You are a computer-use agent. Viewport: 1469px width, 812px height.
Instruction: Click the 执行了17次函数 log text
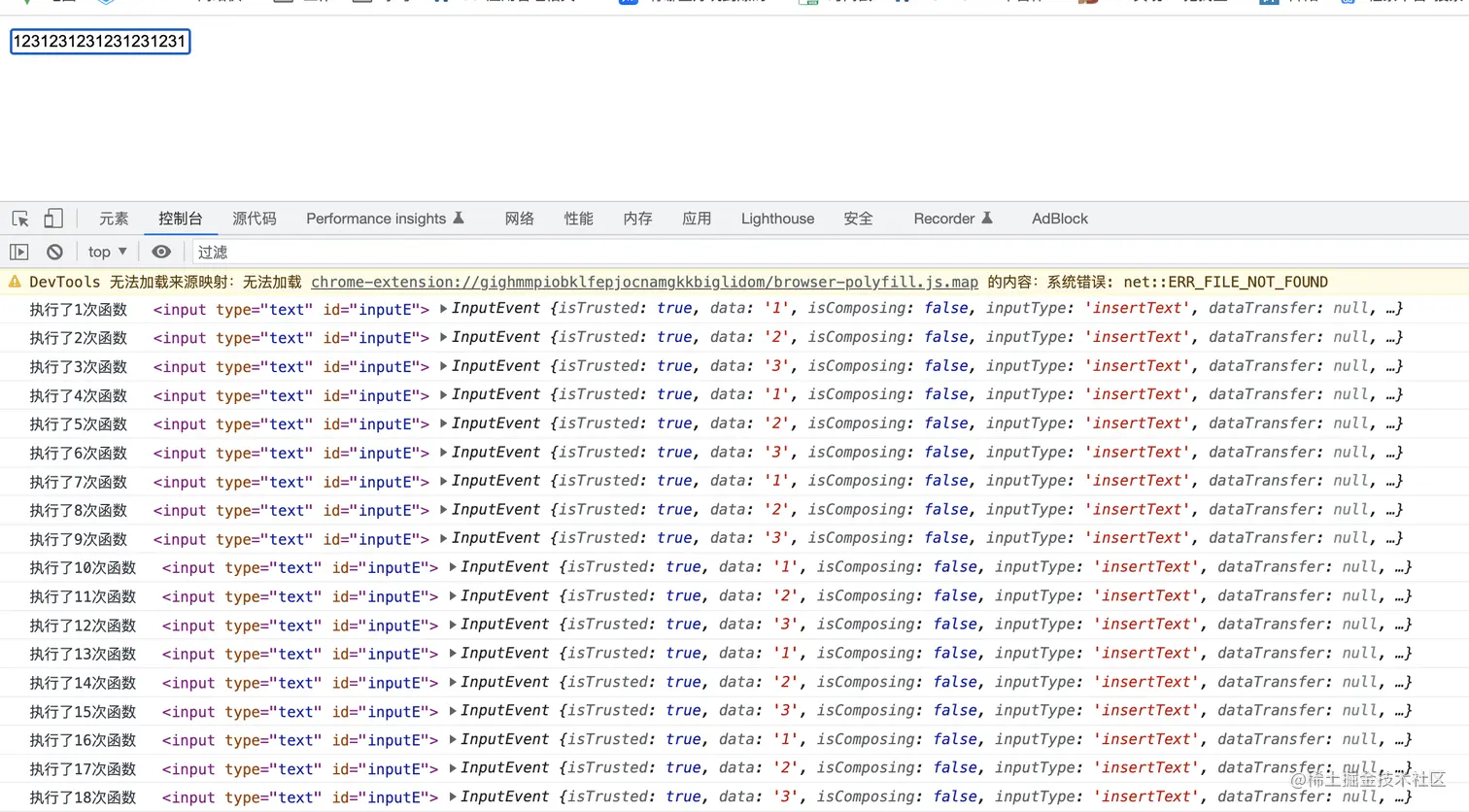tap(83, 769)
